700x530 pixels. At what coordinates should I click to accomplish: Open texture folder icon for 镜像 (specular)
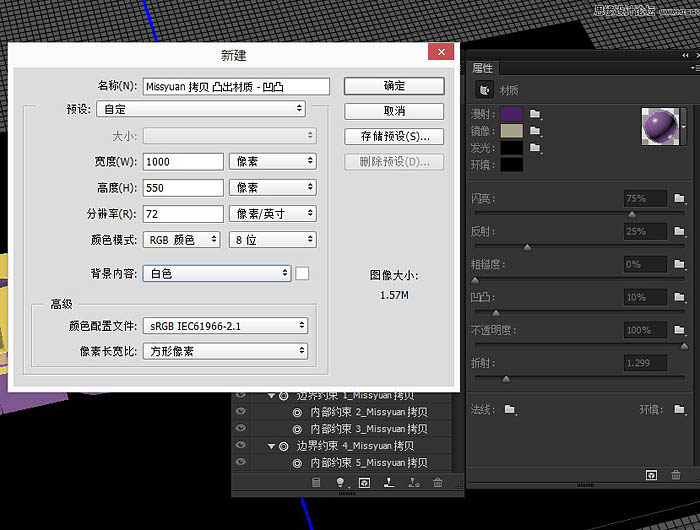coord(535,131)
